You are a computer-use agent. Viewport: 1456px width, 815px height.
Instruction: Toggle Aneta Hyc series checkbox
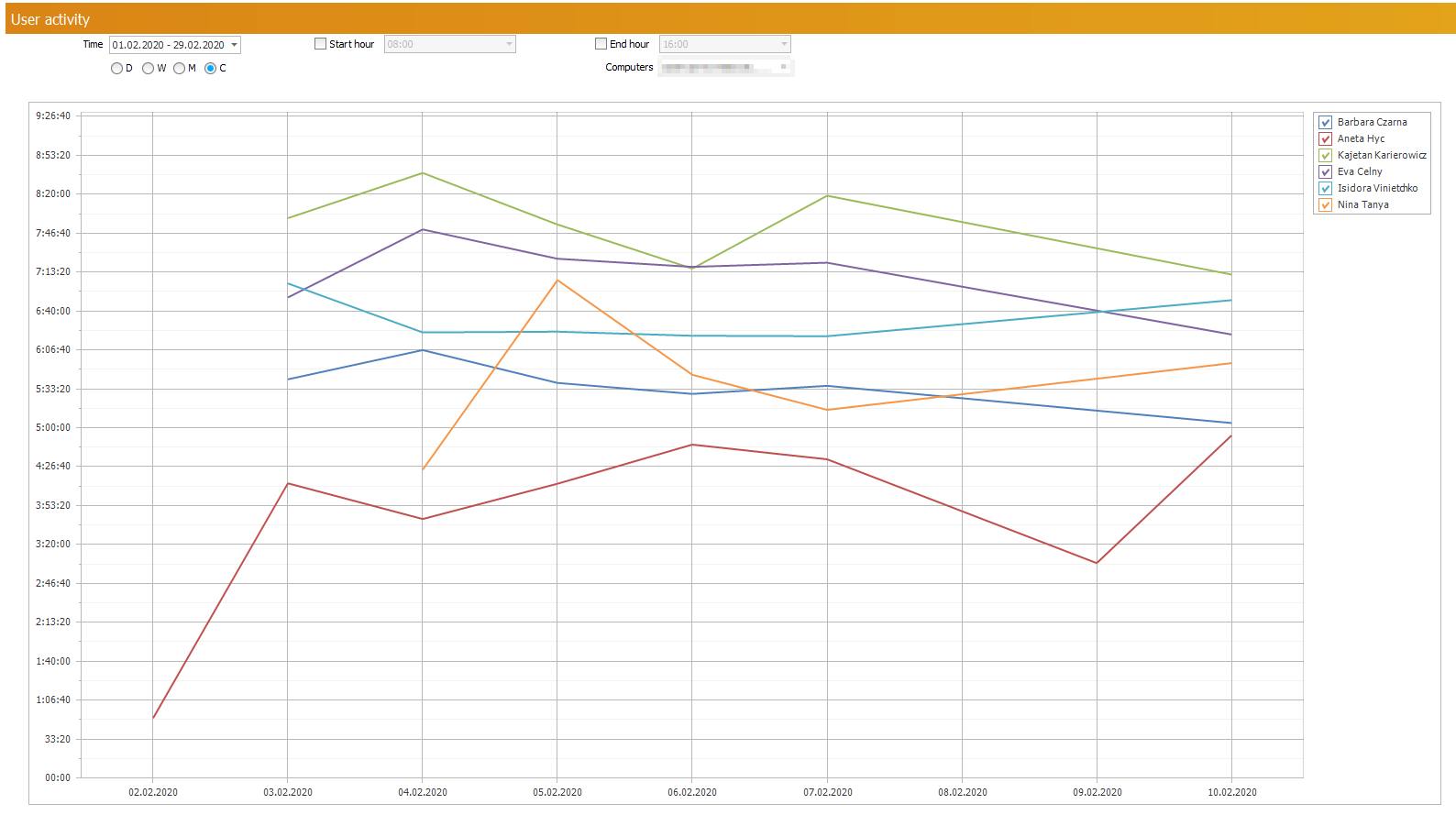tap(1325, 138)
